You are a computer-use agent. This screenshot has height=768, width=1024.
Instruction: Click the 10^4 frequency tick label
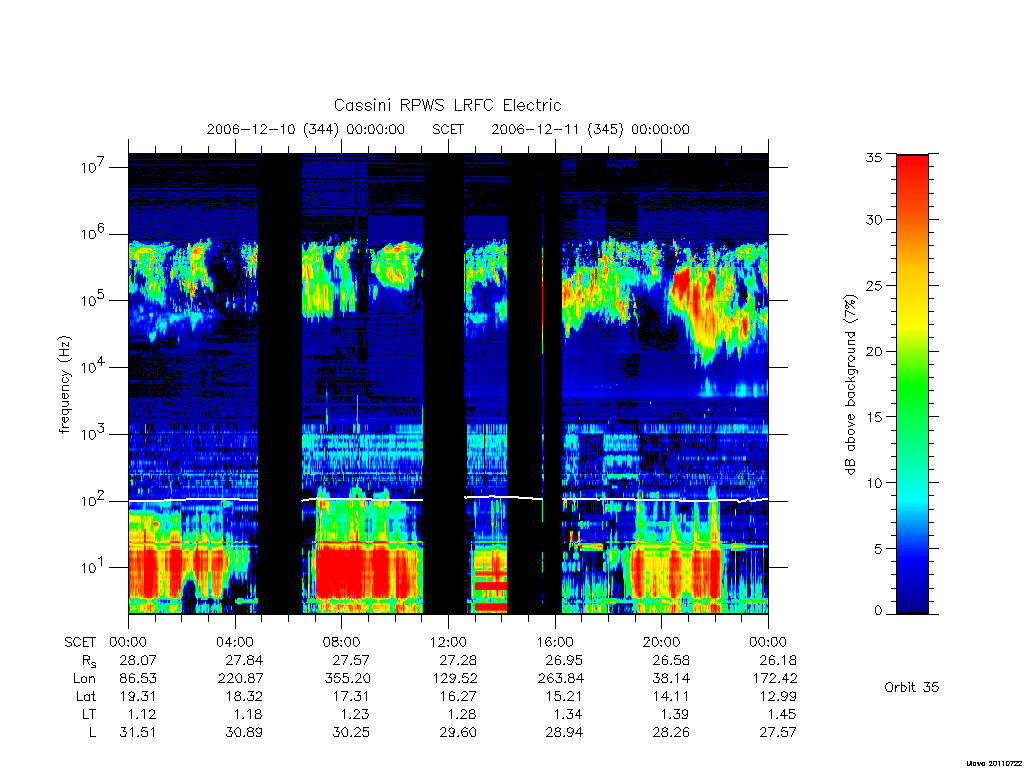coord(93,366)
